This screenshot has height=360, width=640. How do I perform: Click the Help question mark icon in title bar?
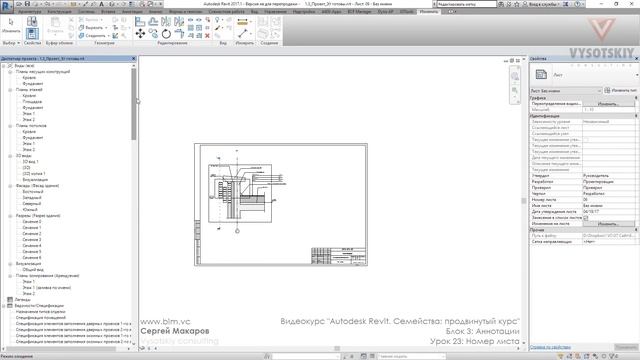577,4
